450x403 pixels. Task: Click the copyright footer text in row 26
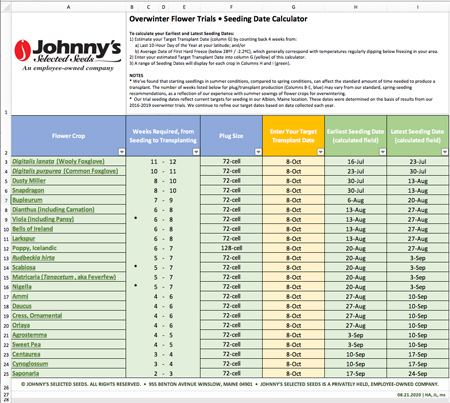(230, 384)
